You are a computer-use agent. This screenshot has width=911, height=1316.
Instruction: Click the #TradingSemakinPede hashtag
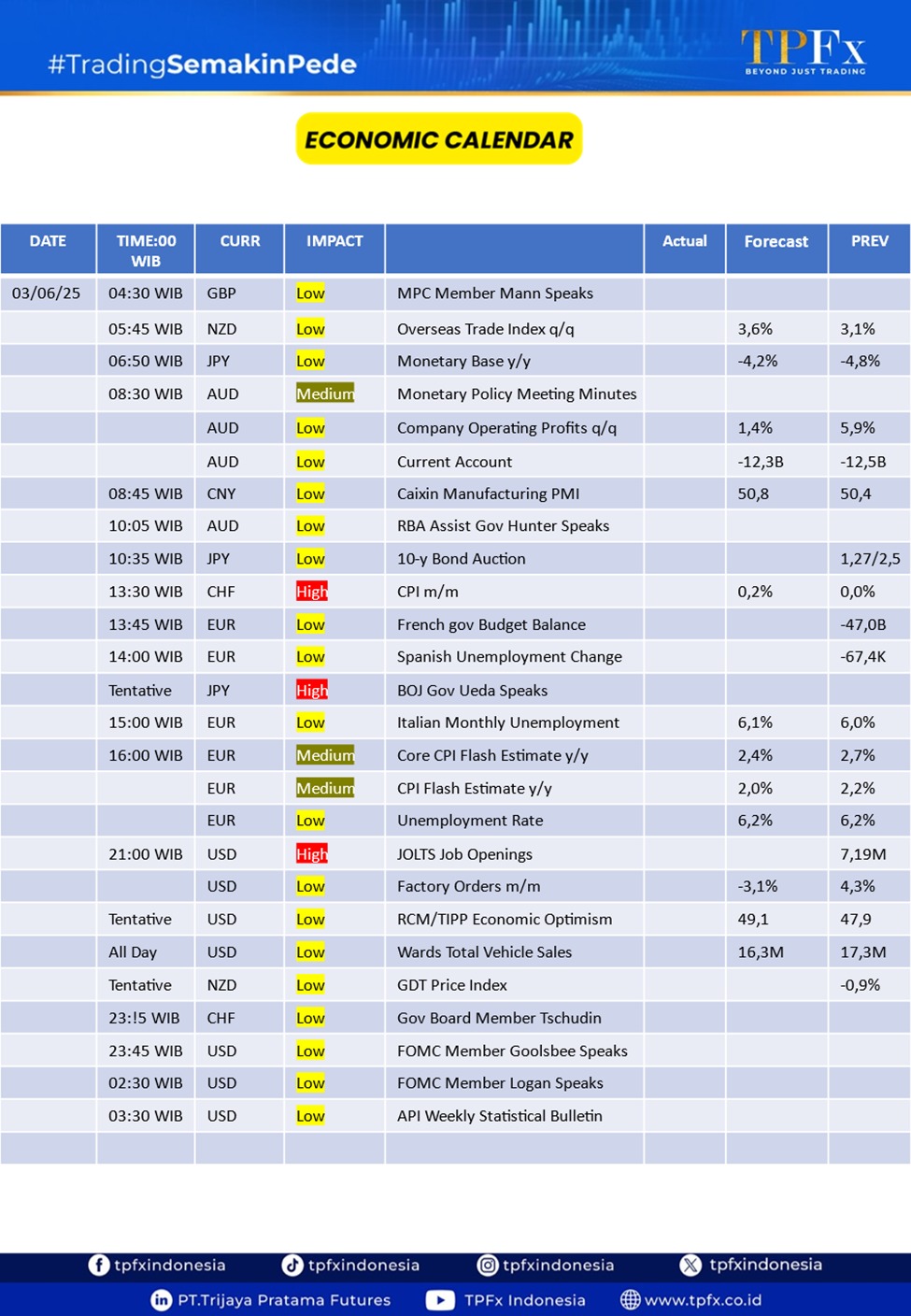point(202,64)
